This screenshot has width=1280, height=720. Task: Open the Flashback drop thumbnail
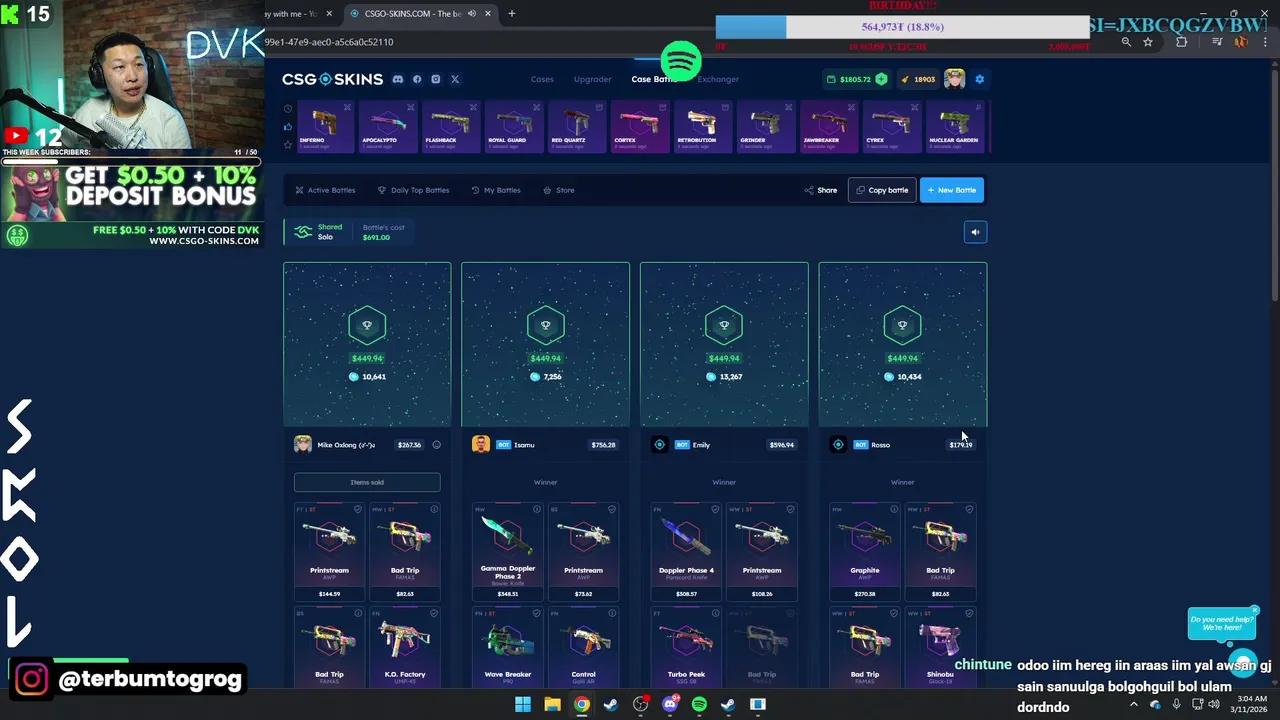click(450, 127)
